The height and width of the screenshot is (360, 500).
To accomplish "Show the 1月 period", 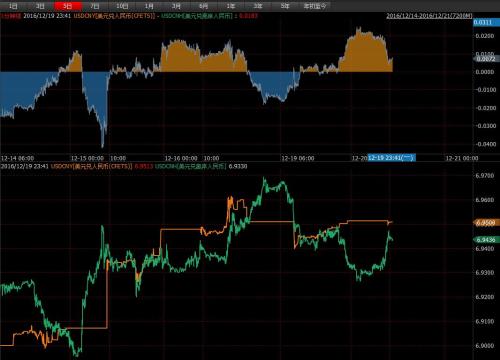I will point(149,6).
